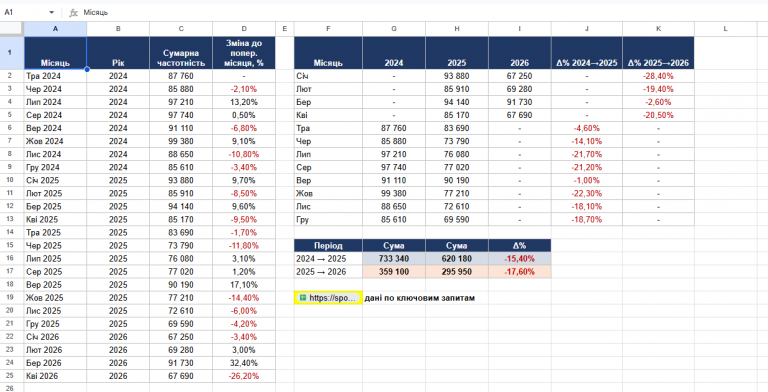
Task: Select the -2,60% cell
Action: click(x=658, y=102)
